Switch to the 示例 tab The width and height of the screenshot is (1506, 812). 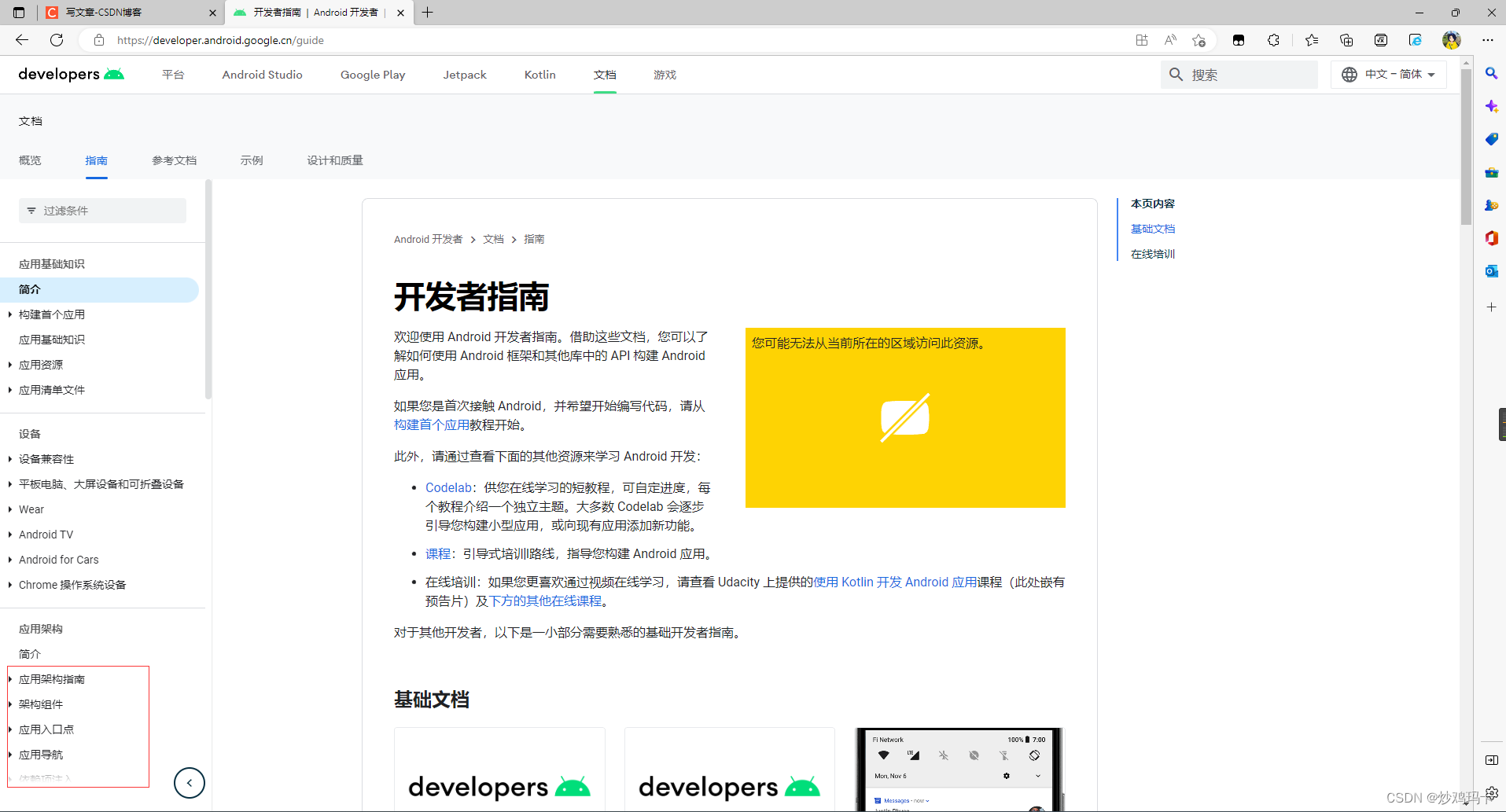coord(252,160)
